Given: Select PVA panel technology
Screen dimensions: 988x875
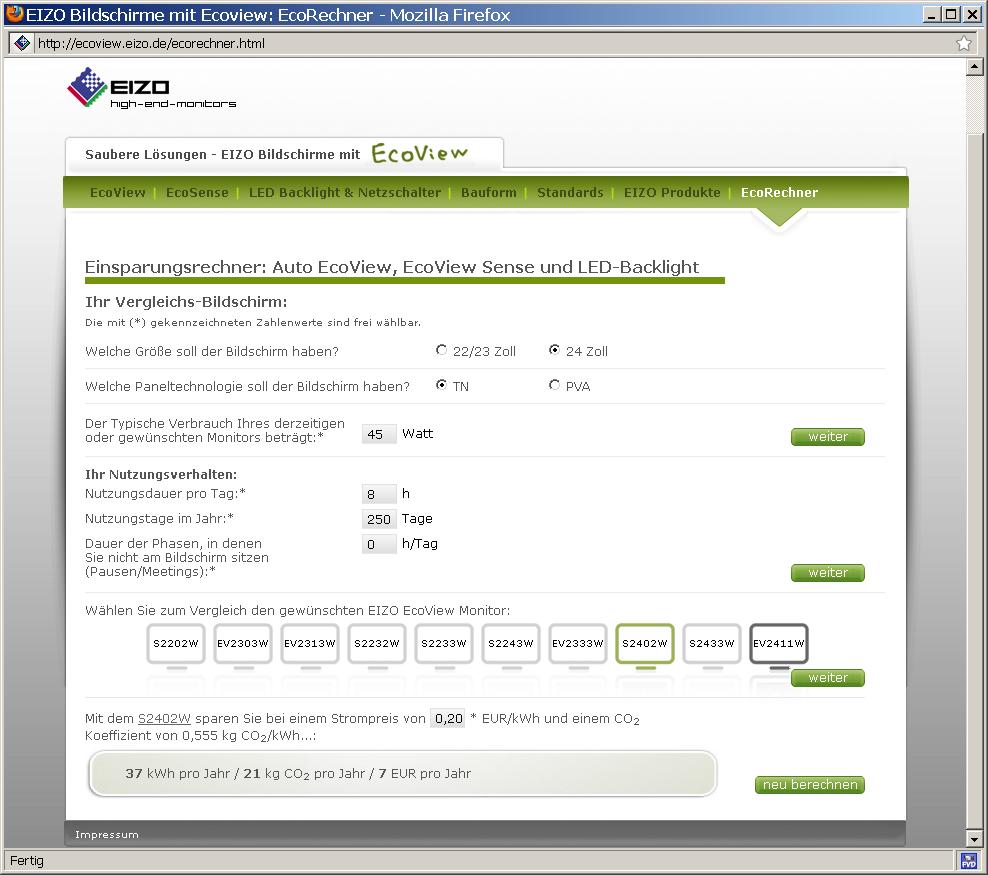Looking at the screenshot, I should tap(554, 385).
